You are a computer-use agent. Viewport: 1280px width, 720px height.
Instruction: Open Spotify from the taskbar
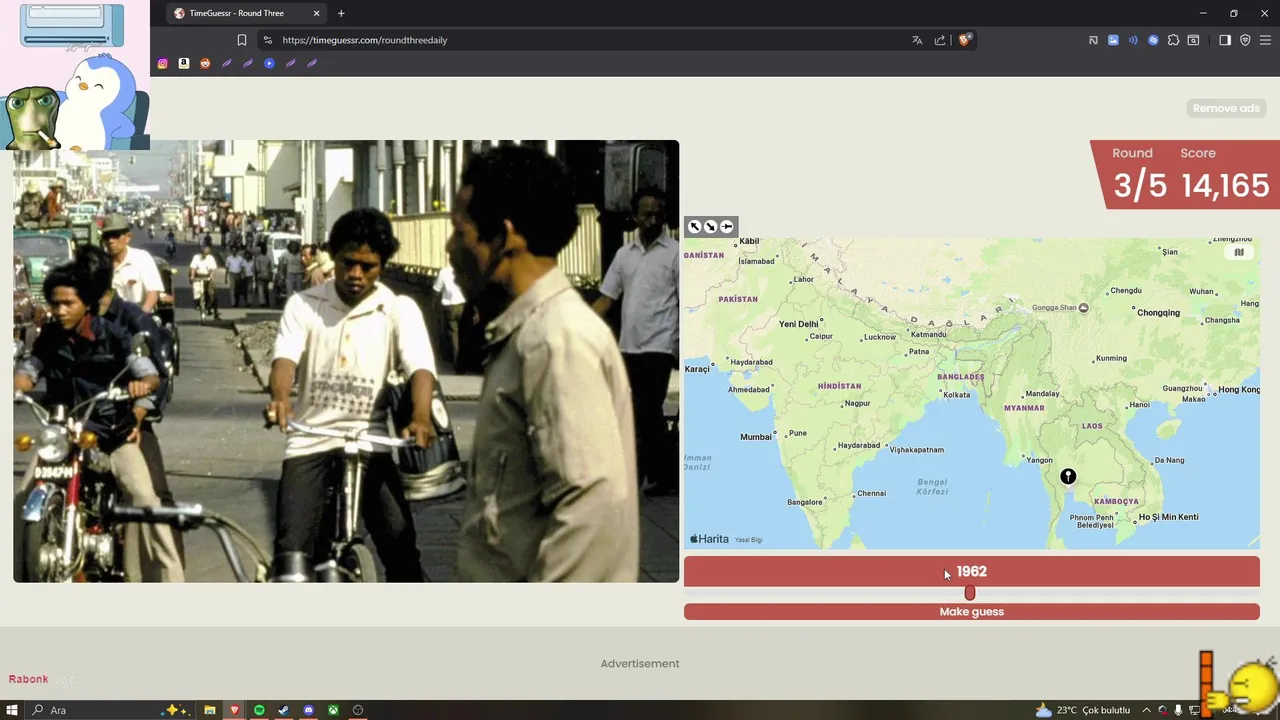pos(259,710)
